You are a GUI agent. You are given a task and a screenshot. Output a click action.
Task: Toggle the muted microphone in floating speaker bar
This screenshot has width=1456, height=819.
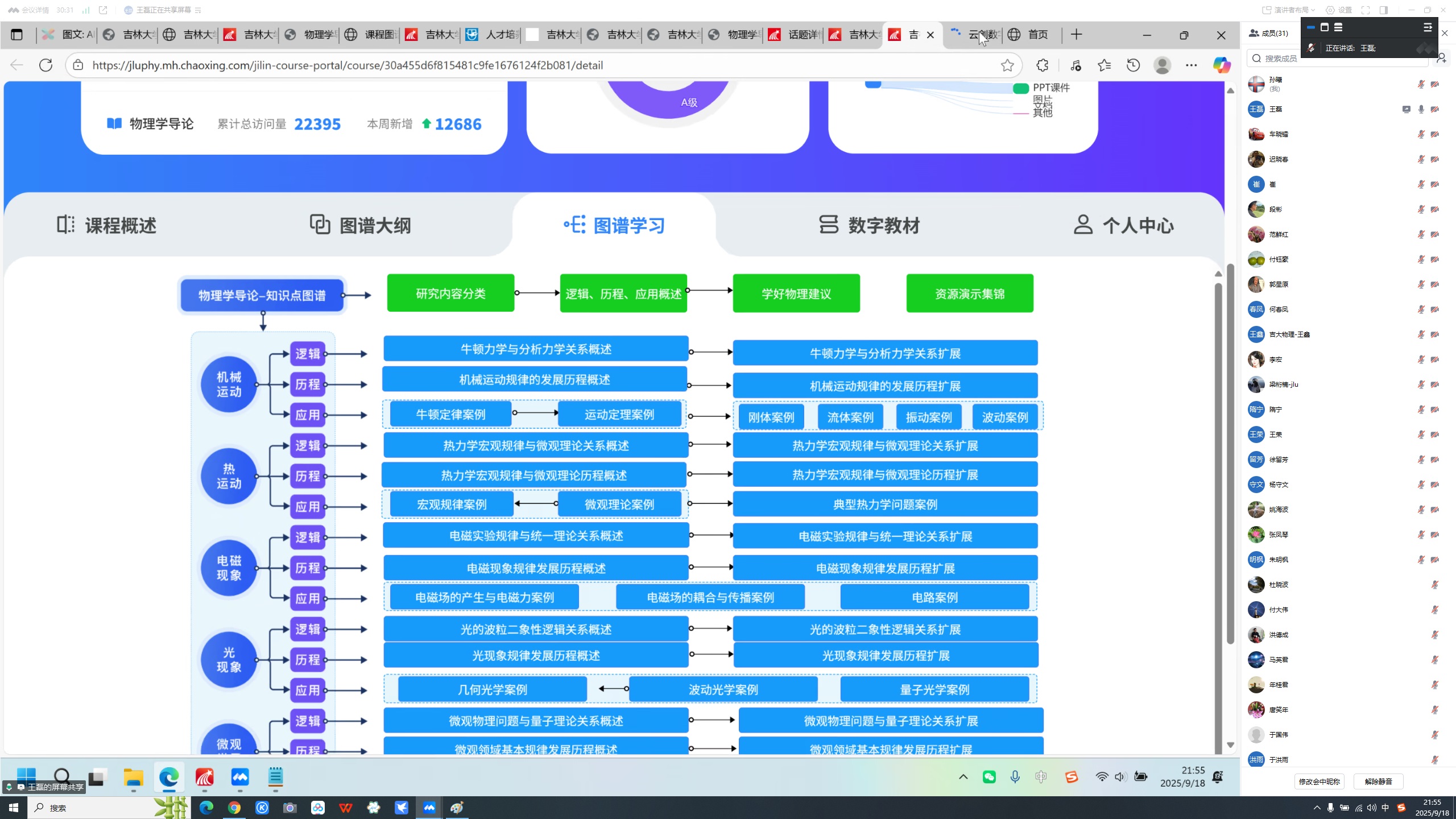coord(1311,48)
